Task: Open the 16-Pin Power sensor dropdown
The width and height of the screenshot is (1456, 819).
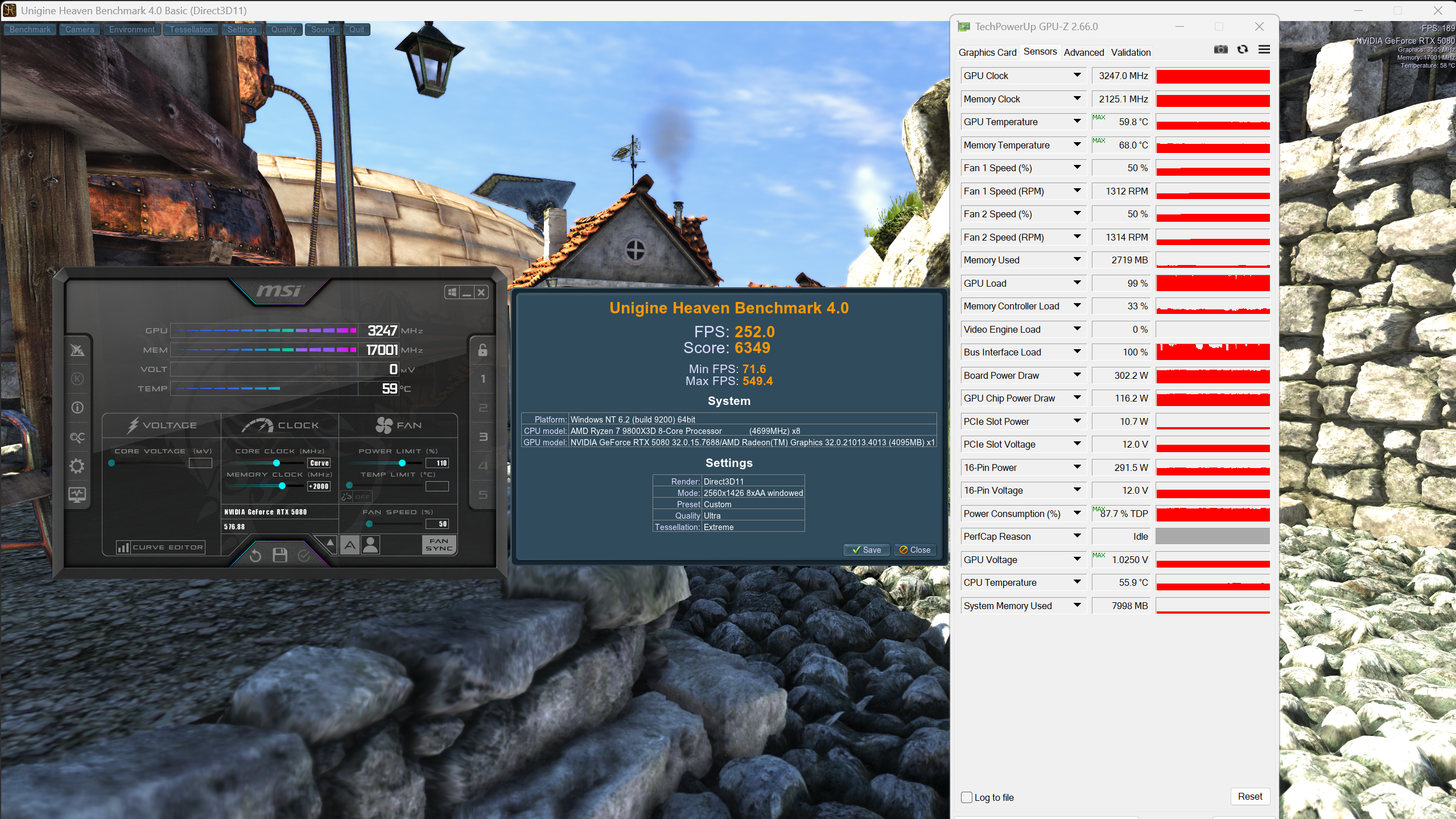Action: [1077, 467]
